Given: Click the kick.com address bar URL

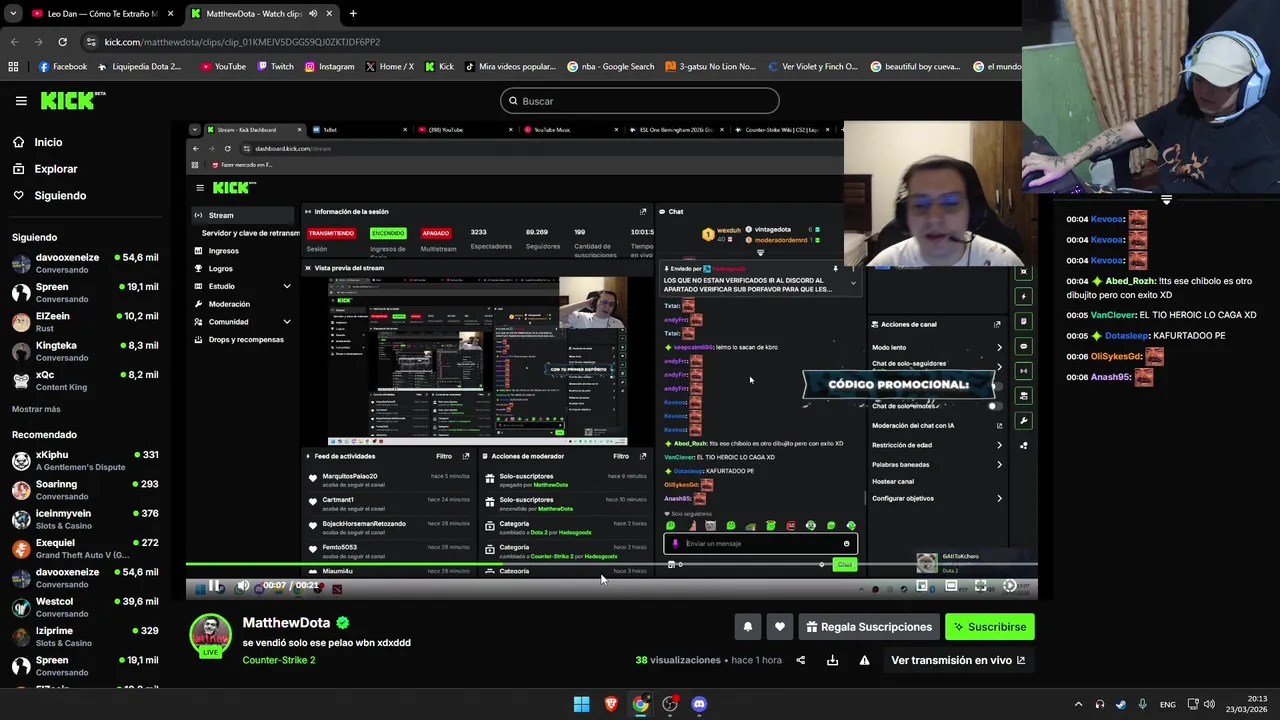Looking at the screenshot, I should pyautogui.click(x=242, y=42).
